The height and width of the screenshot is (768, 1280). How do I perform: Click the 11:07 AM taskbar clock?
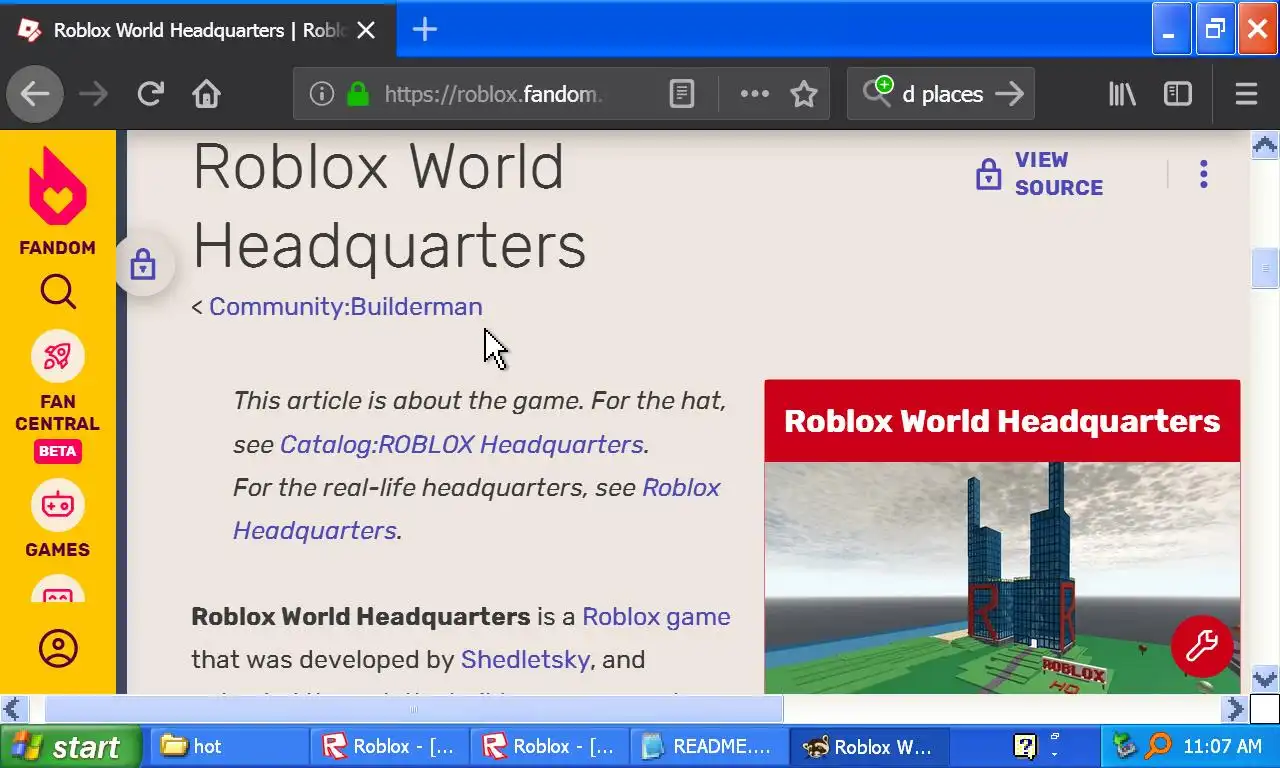(x=1222, y=747)
